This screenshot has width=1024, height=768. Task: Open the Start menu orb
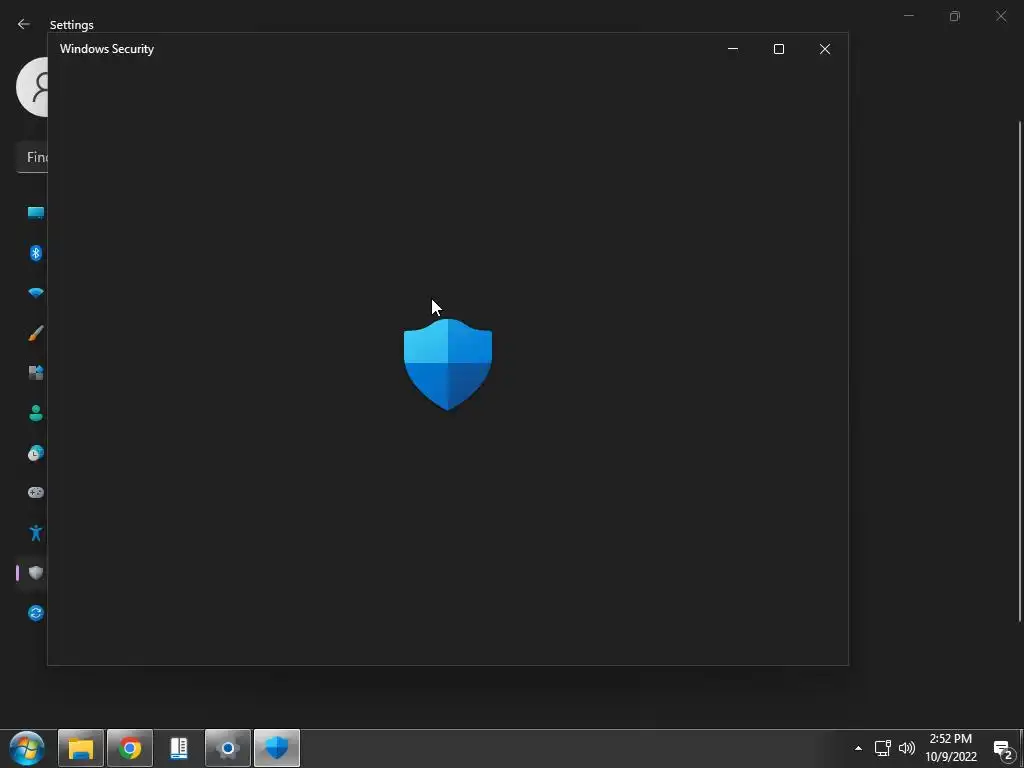click(x=27, y=748)
